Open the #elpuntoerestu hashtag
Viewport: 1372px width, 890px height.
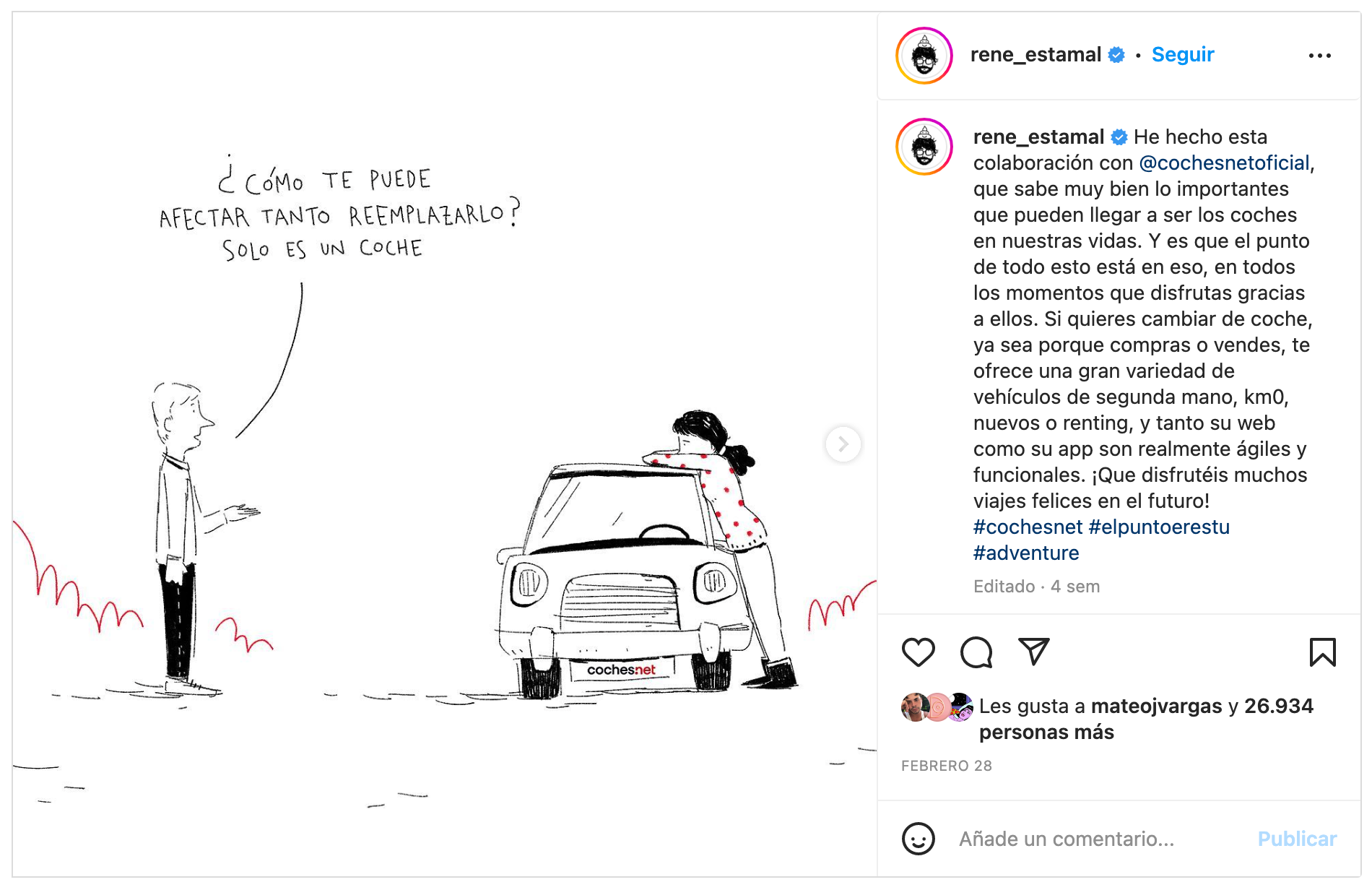click(1159, 527)
